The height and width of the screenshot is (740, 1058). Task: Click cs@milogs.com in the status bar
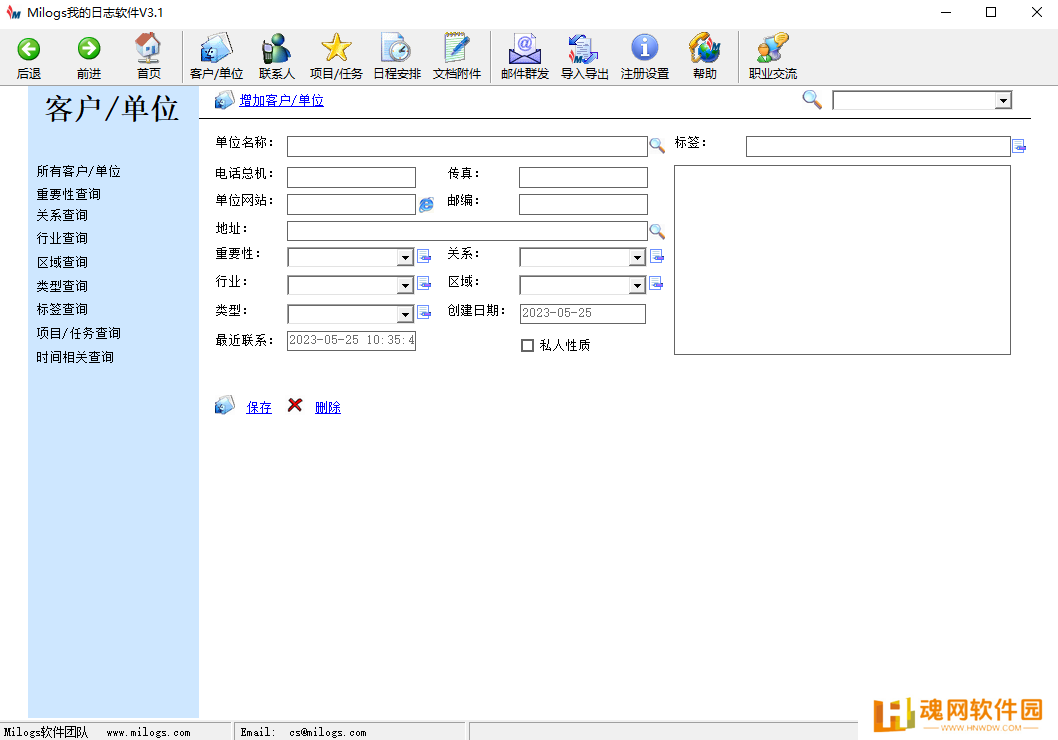coord(328,733)
